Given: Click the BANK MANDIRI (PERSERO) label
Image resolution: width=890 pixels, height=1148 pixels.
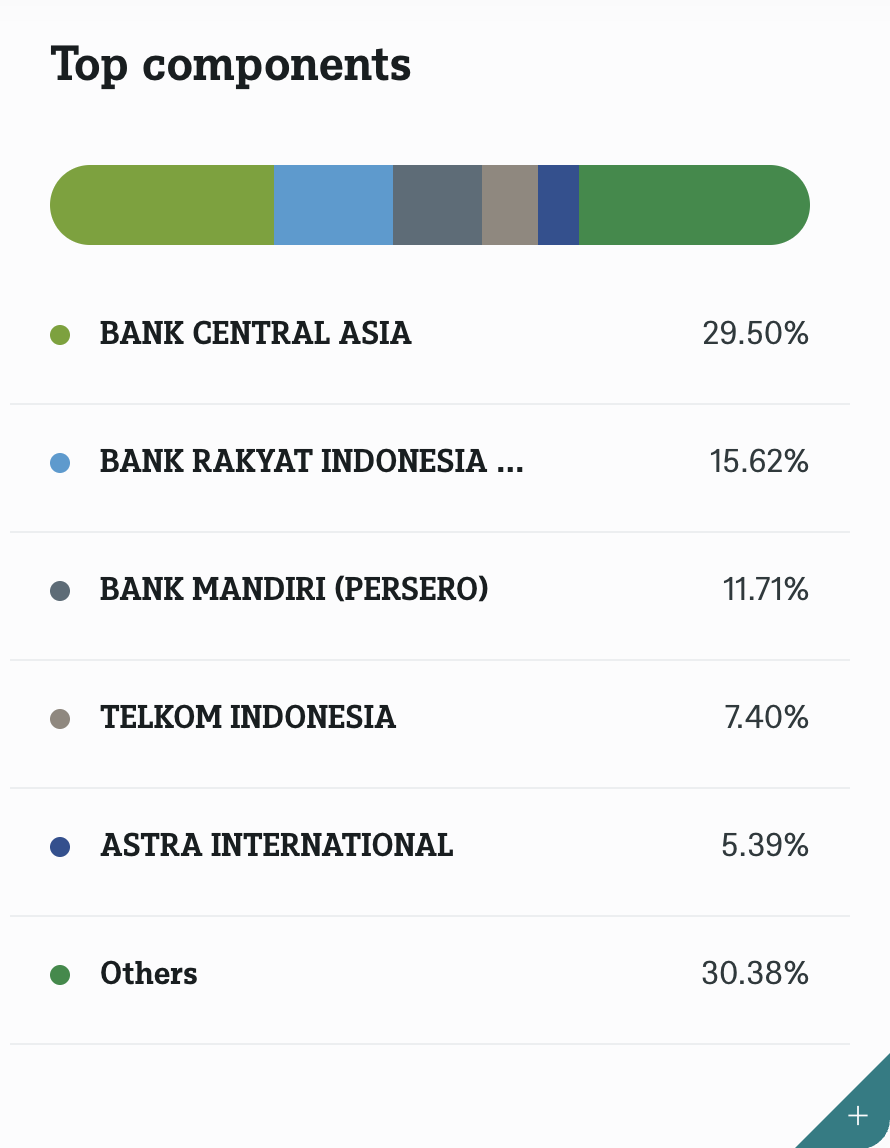Looking at the screenshot, I should [293, 590].
